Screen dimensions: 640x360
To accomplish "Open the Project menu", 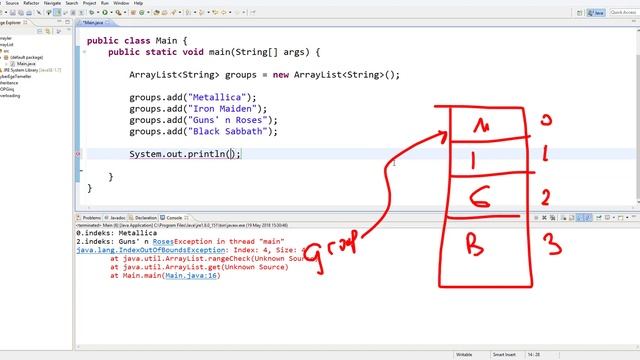I will (89, 3).
